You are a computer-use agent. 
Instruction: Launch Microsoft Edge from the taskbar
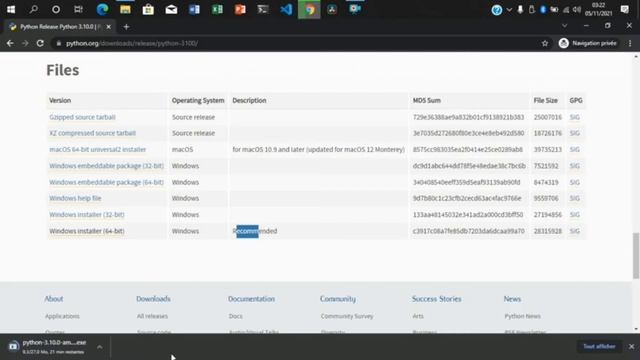click(x=102, y=9)
